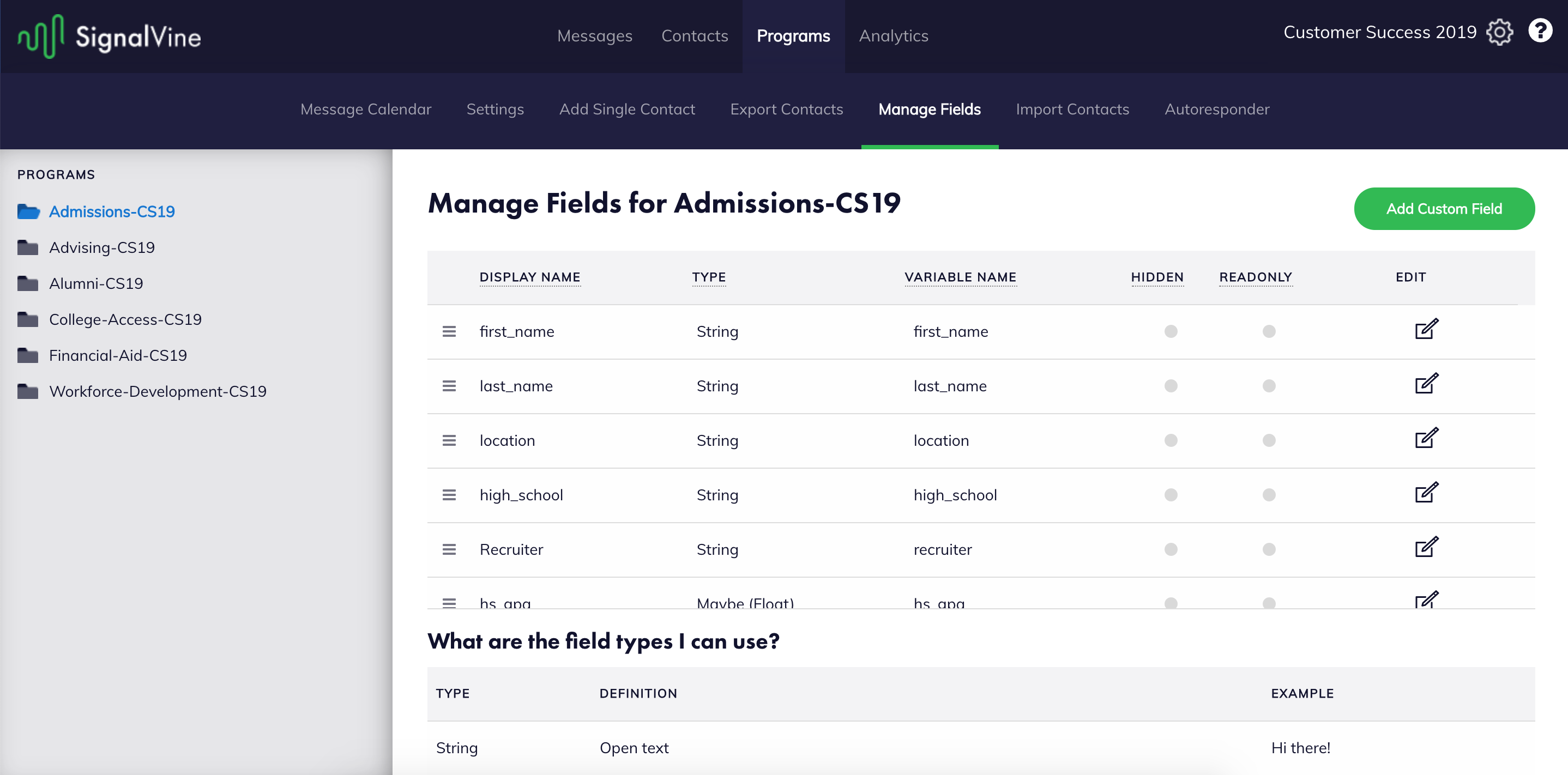This screenshot has height=775, width=1568.
Task: Open the Workforce-Development-CS19 program
Action: (158, 391)
